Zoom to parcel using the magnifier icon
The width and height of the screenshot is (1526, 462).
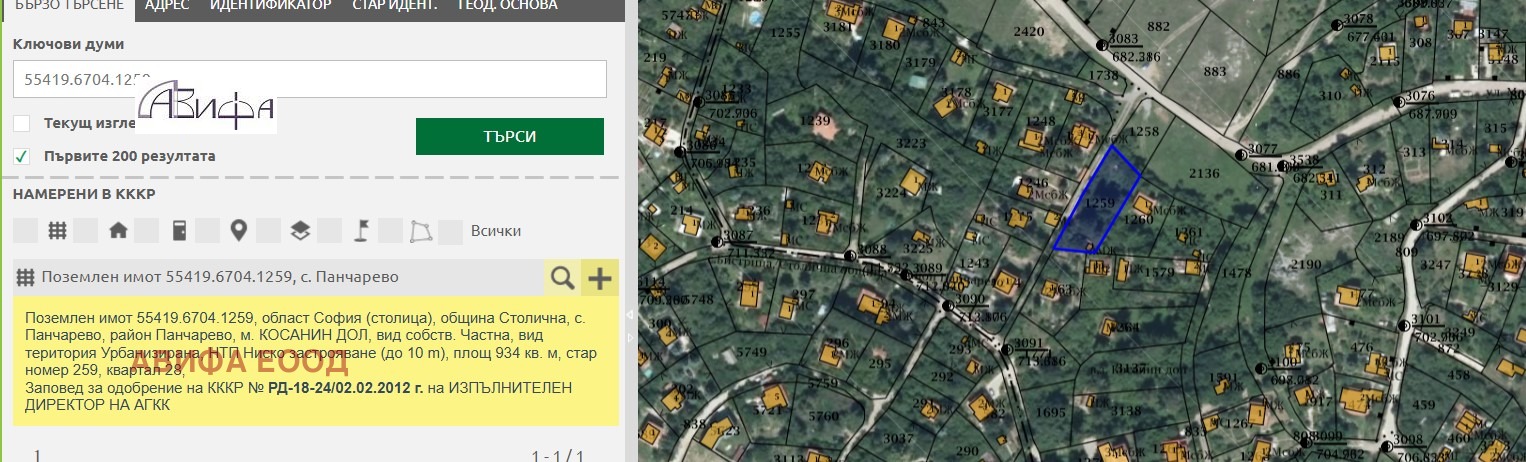click(x=563, y=278)
